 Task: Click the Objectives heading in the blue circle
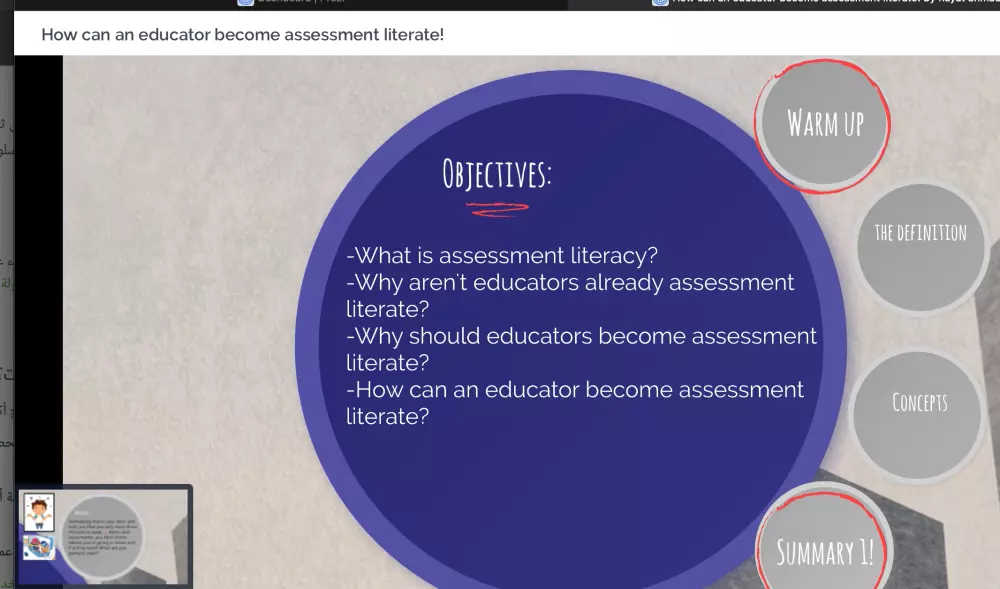(x=497, y=174)
